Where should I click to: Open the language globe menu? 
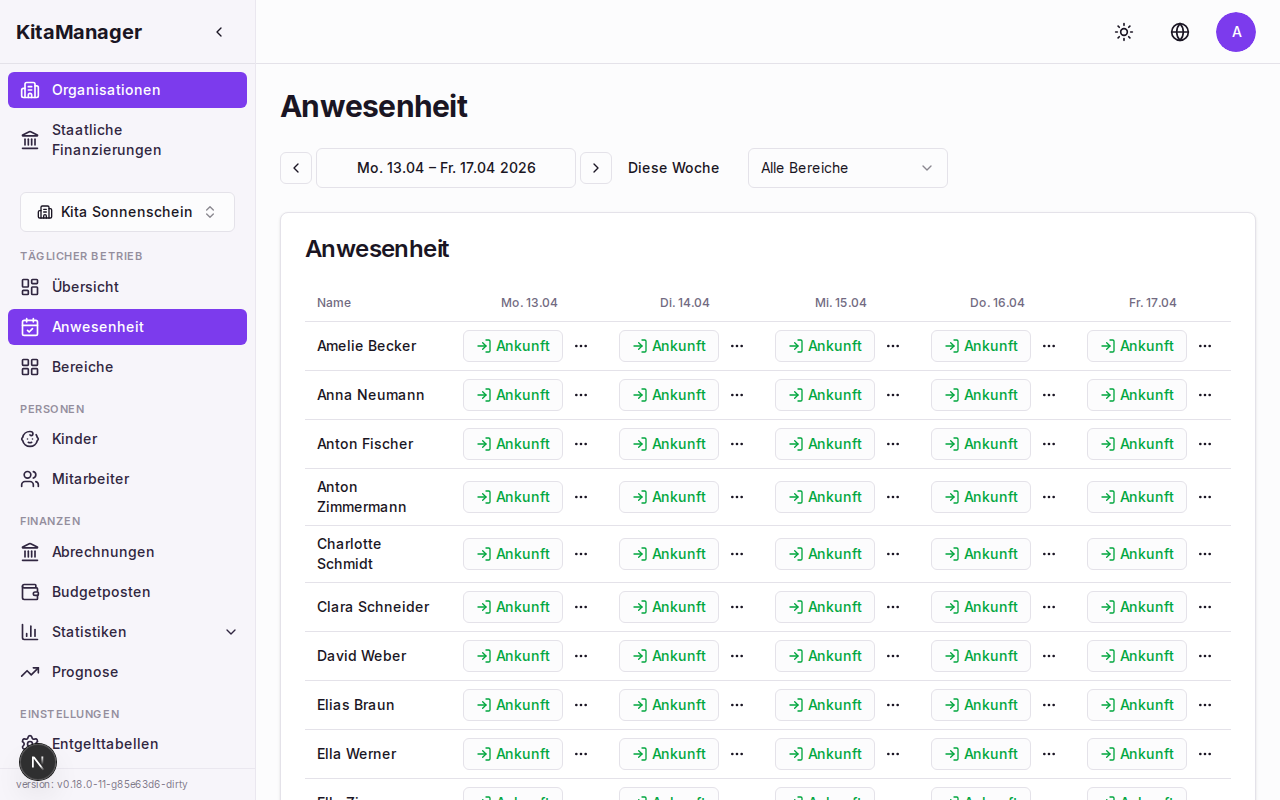(1180, 32)
